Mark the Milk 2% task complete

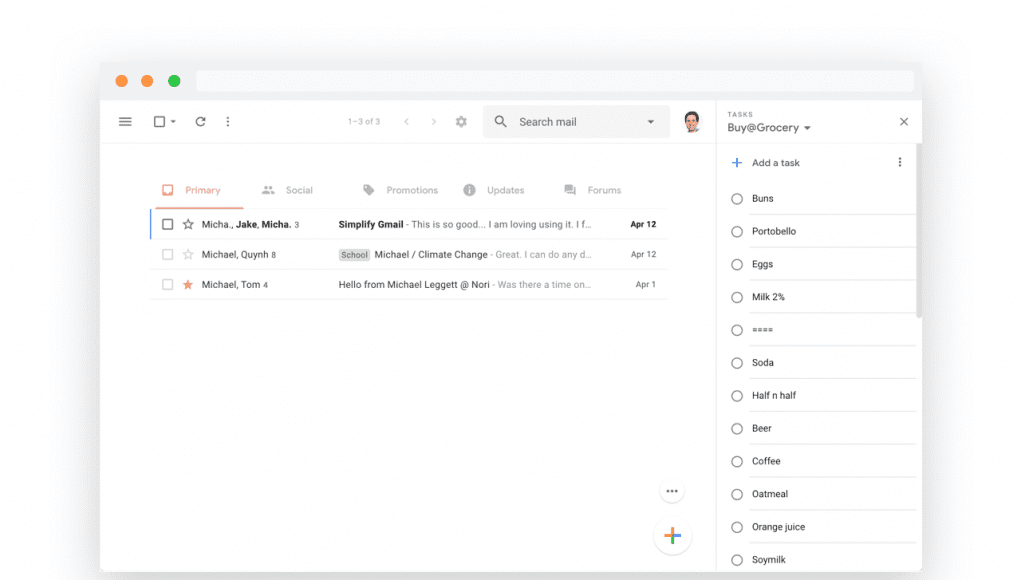(x=736, y=297)
